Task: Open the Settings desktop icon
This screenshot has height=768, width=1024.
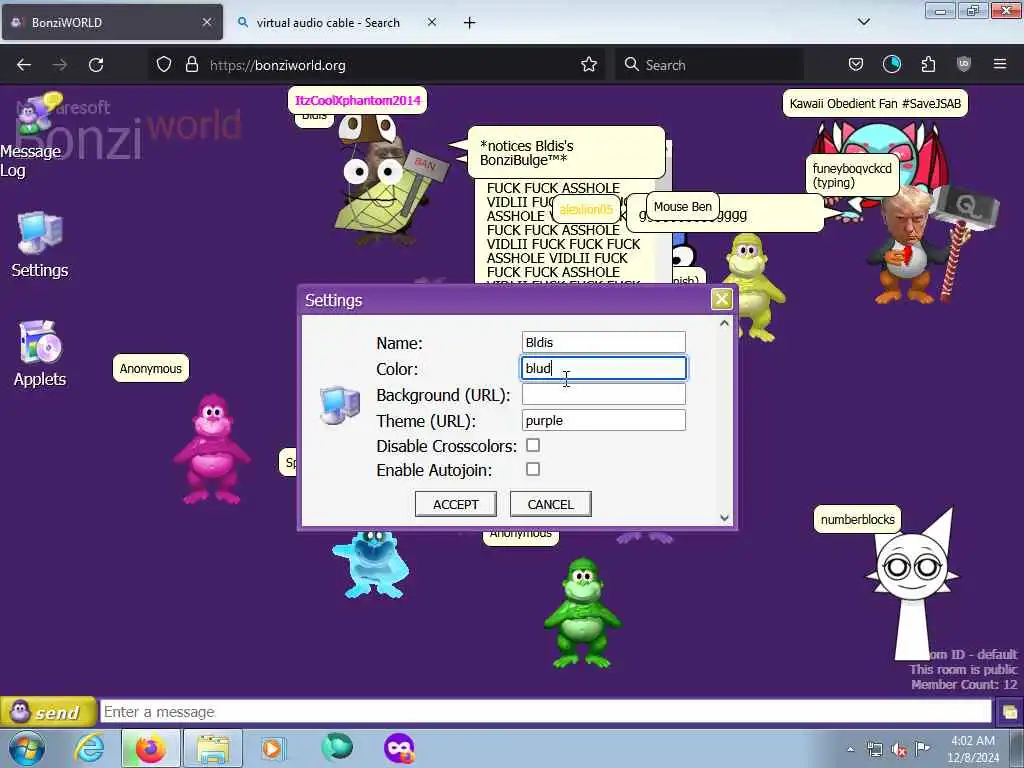Action: (40, 245)
